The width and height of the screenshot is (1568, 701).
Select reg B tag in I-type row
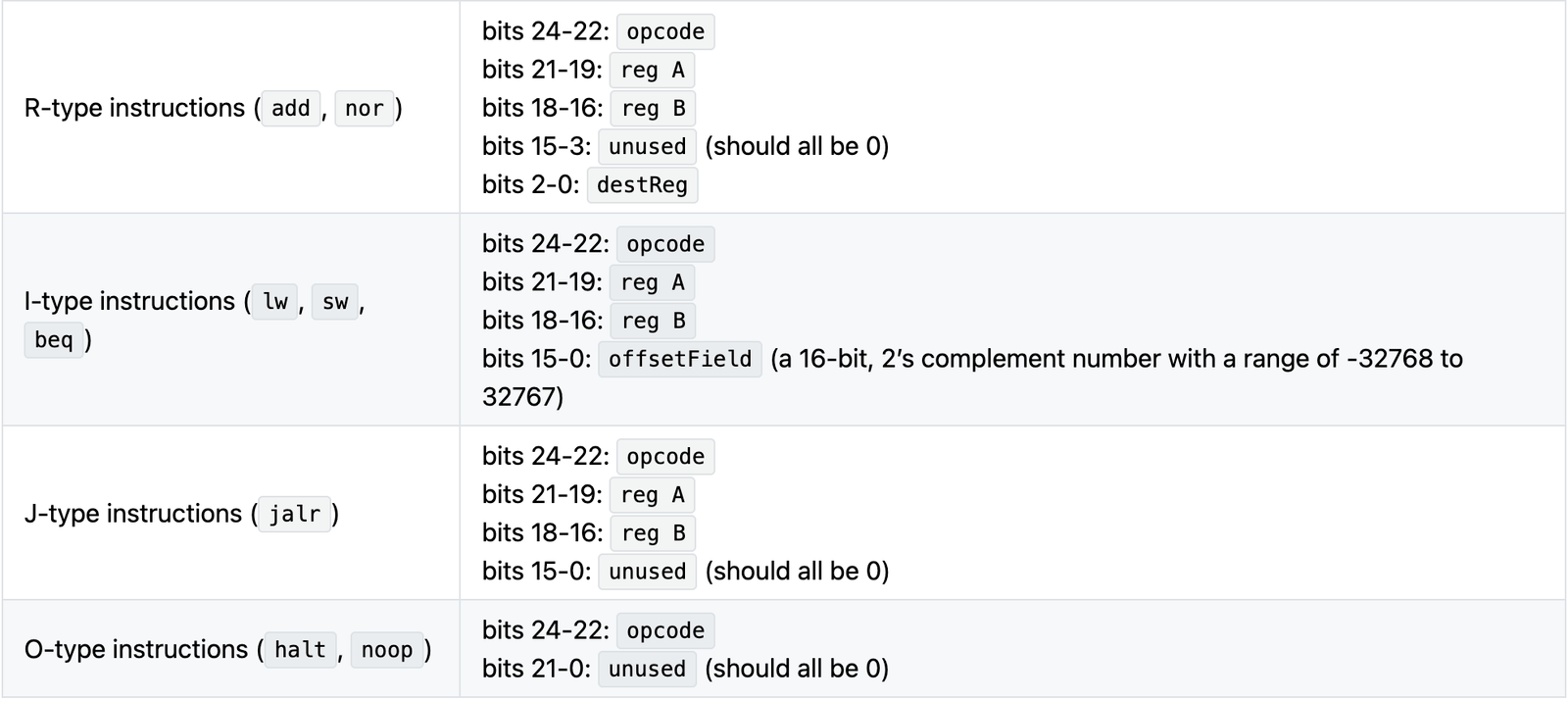click(x=653, y=321)
